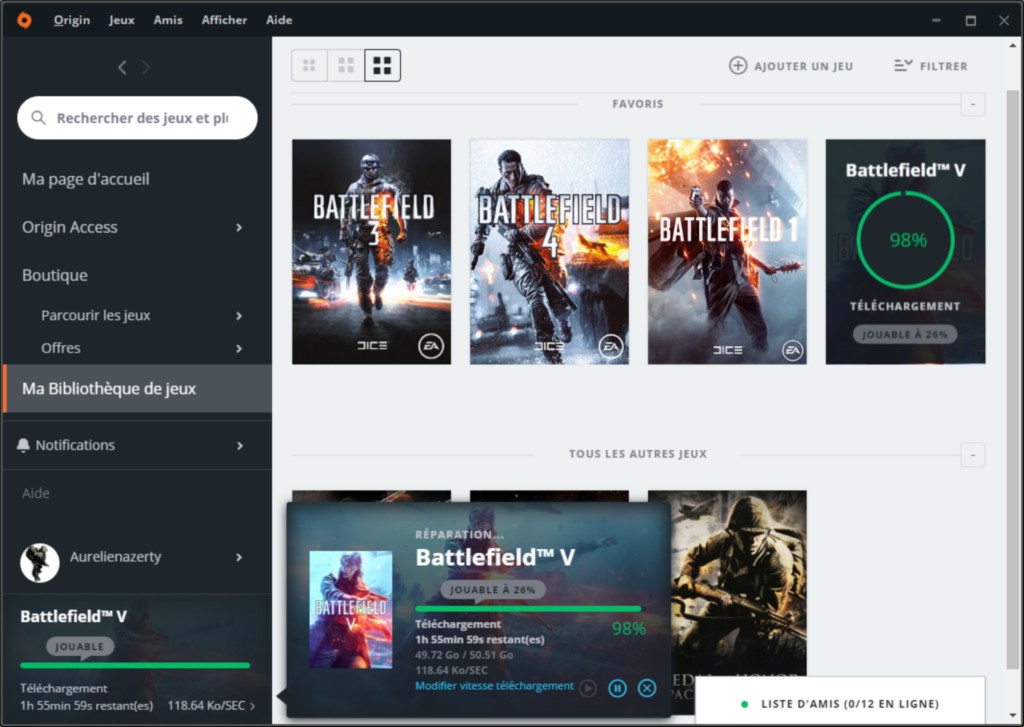
Task: Switch to small grid view
Action: (310, 65)
